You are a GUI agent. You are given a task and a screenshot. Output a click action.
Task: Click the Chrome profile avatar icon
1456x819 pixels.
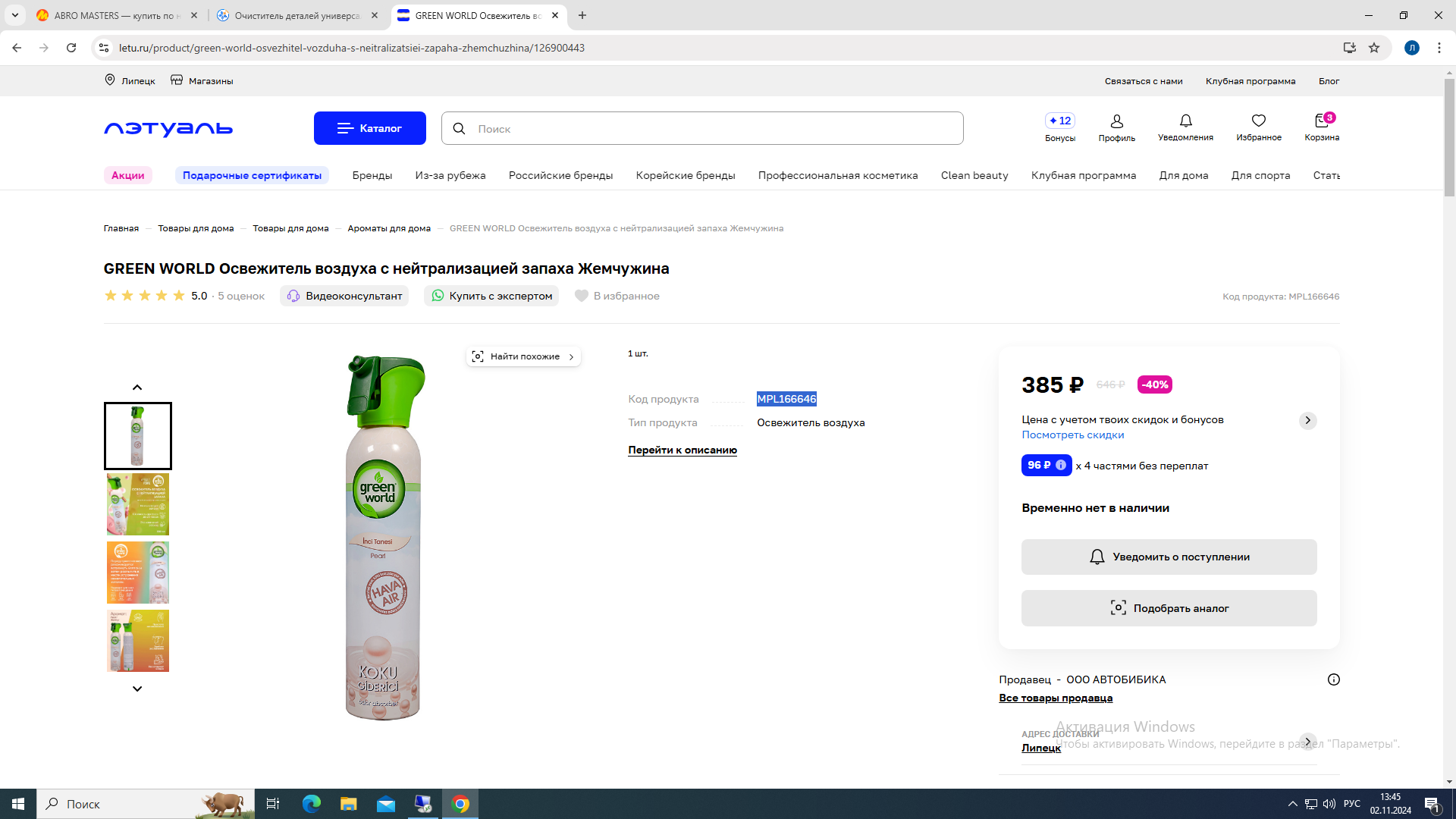1412,48
